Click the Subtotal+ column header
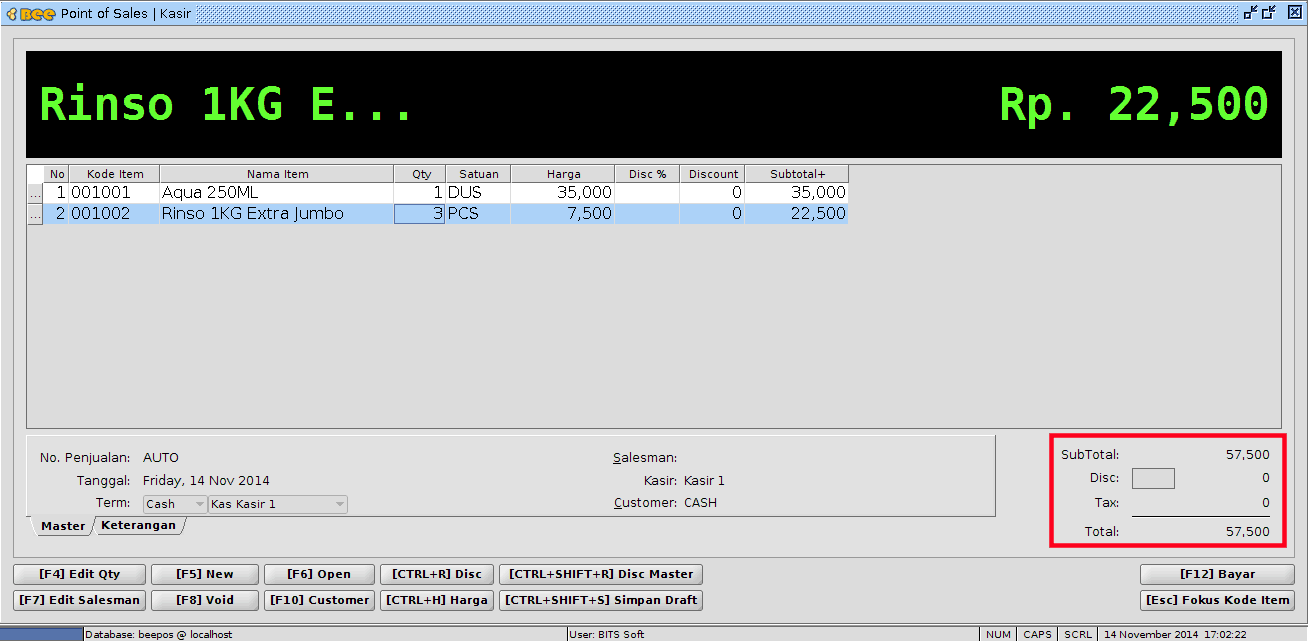1308x642 pixels. (797, 174)
